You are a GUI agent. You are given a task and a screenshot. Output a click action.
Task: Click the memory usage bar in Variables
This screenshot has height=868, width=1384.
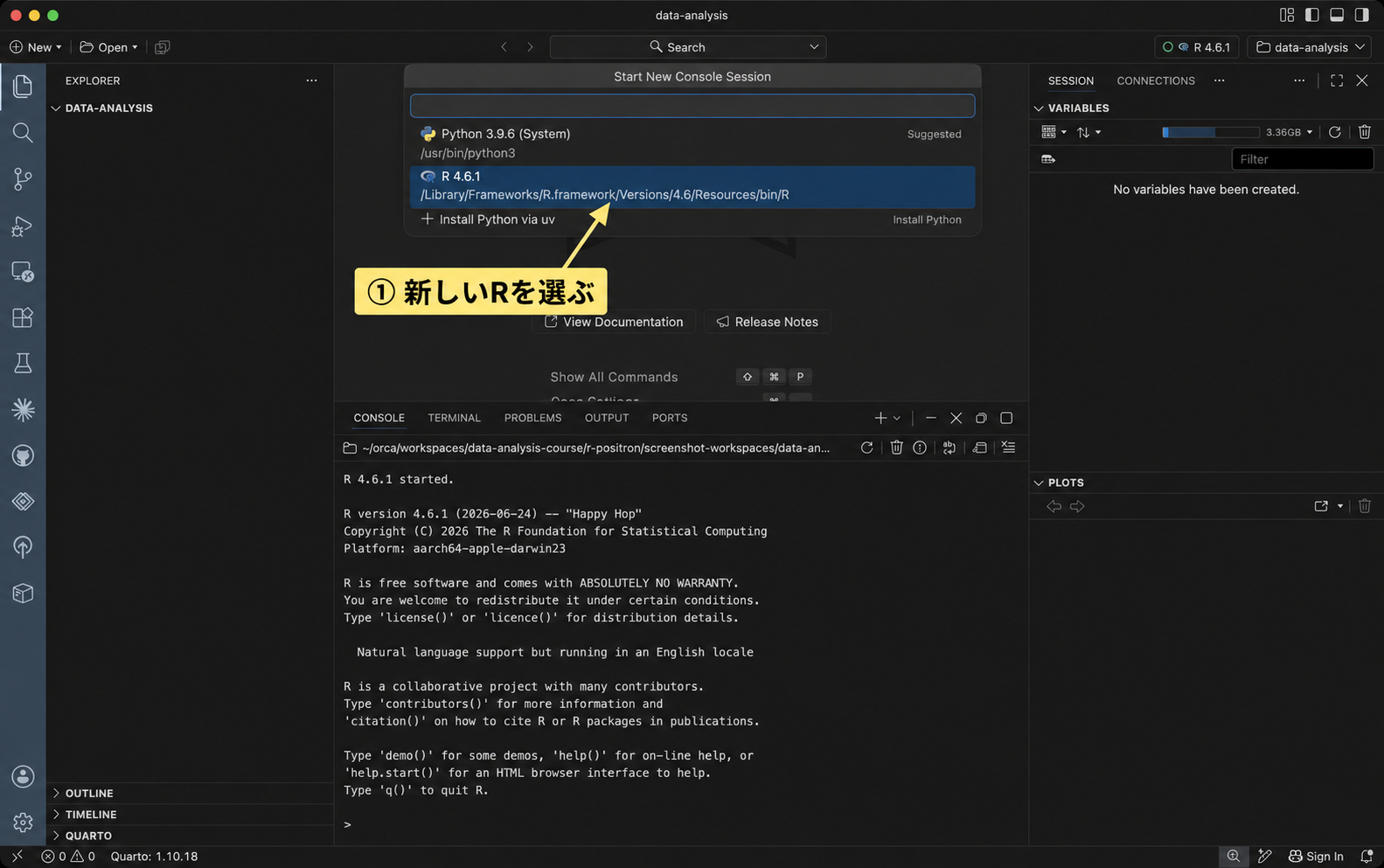click(x=1210, y=132)
